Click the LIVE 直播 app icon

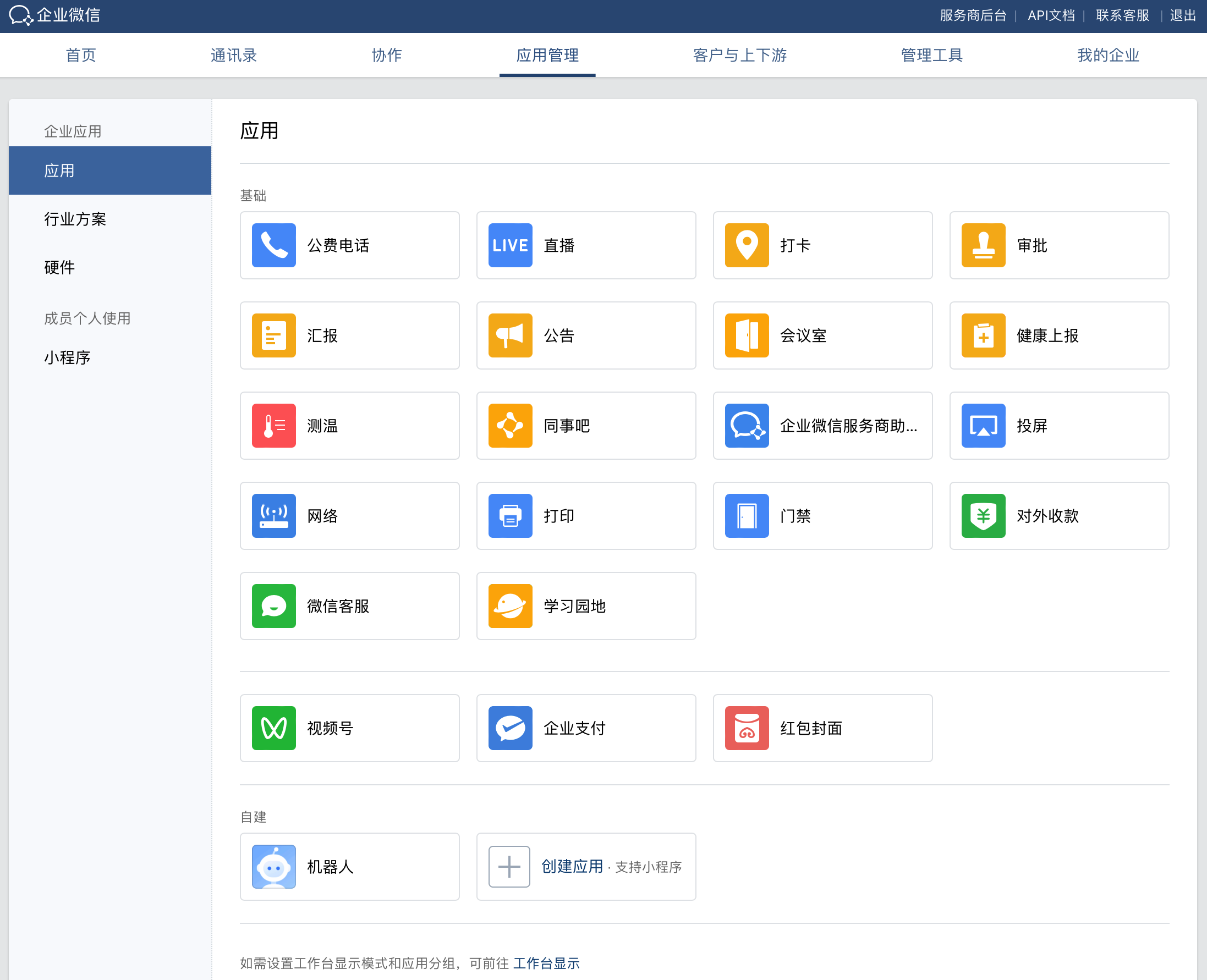509,245
